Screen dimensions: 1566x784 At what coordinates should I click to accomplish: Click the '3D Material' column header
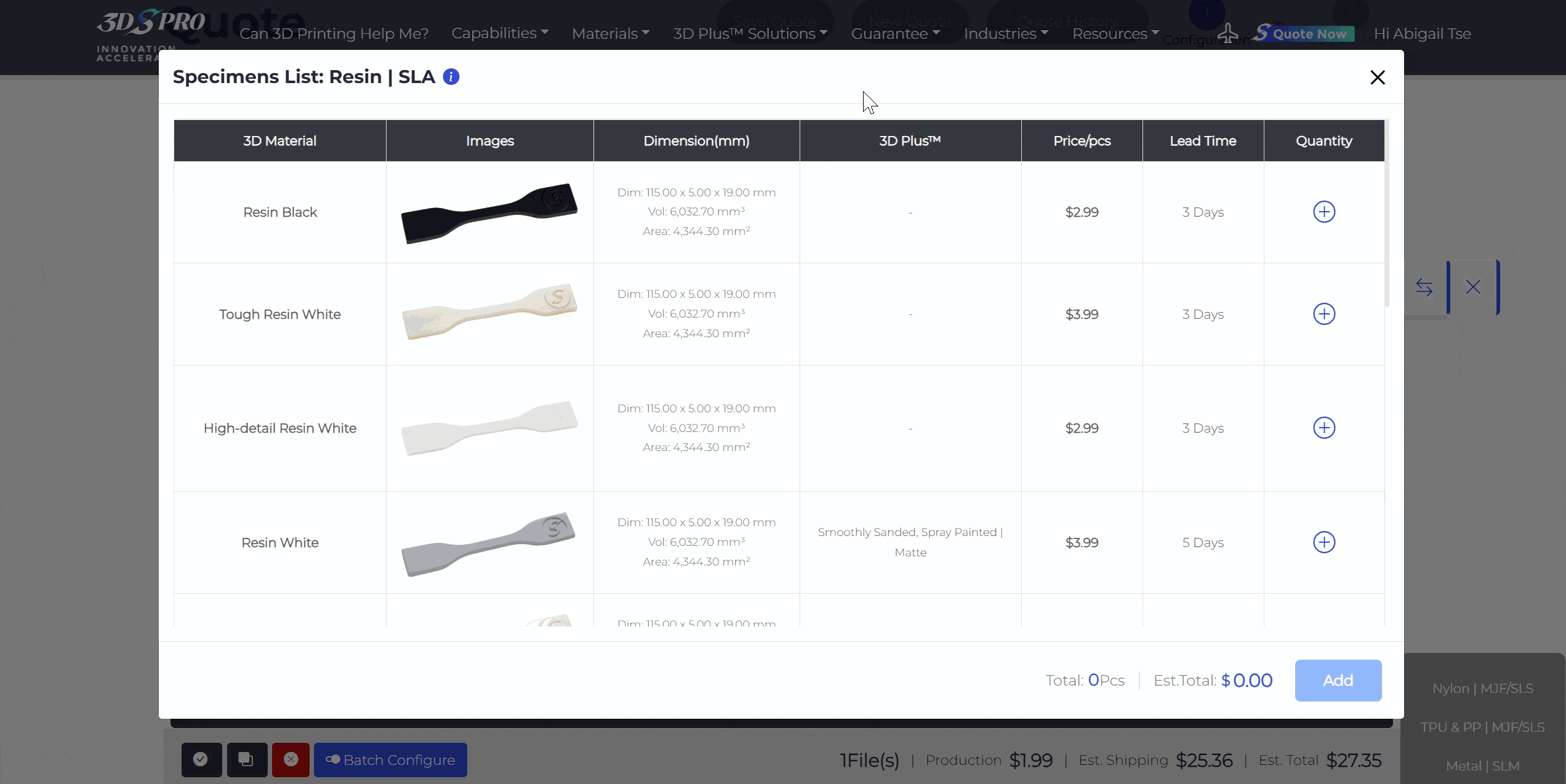pos(279,141)
